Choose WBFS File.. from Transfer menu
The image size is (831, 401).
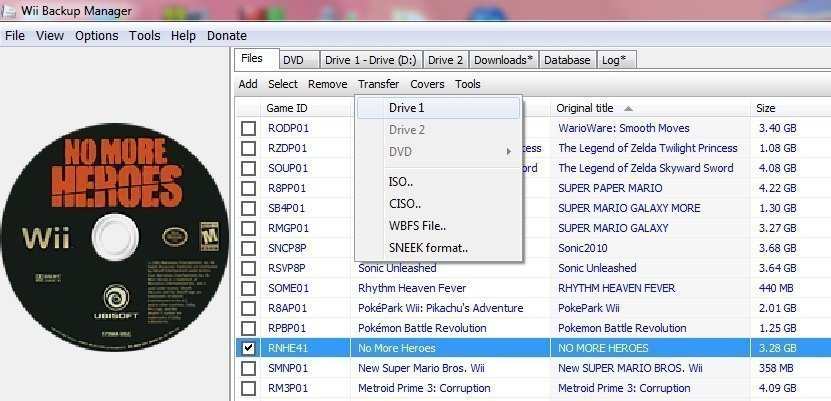[438, 226]
